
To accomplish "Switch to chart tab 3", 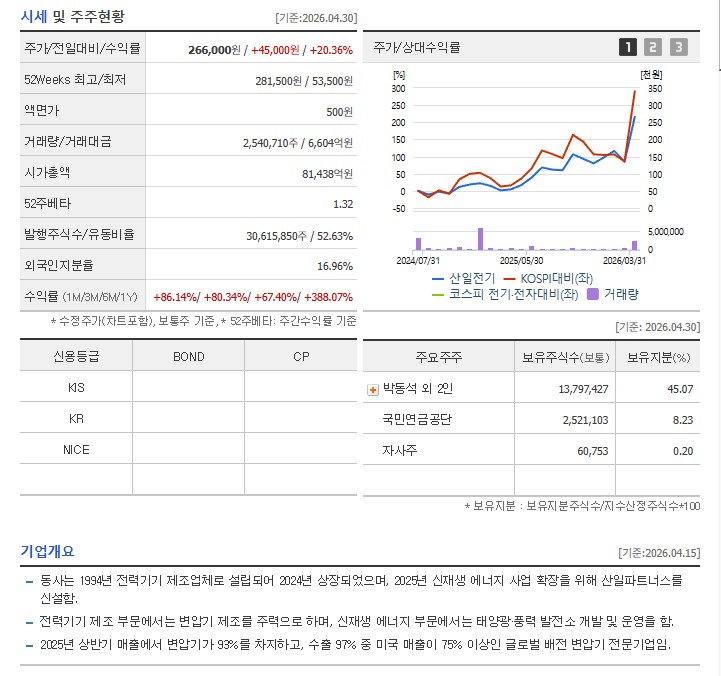I will 678,47.
